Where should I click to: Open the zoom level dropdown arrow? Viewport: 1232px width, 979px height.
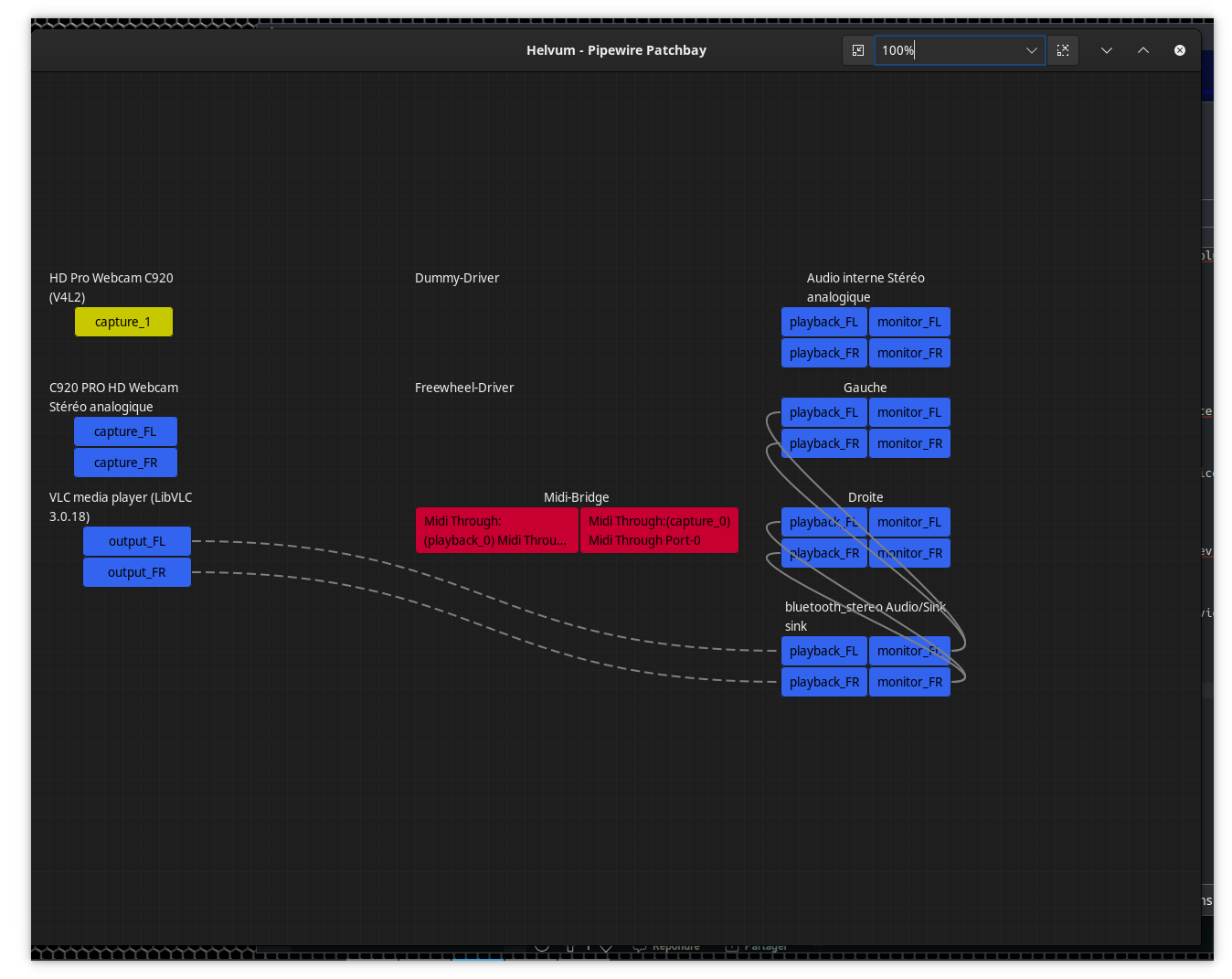(x=1031, y=50)
